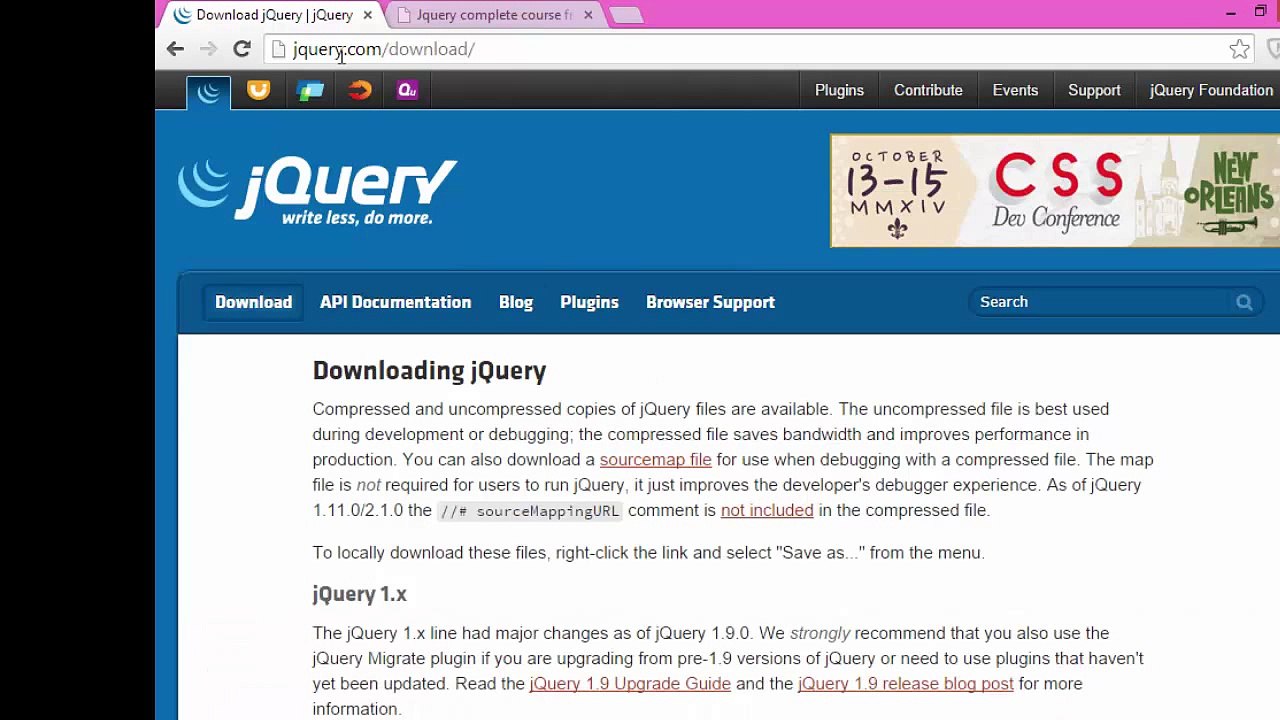Switch to Jquery complete course tab

click(x=494, y=15)
